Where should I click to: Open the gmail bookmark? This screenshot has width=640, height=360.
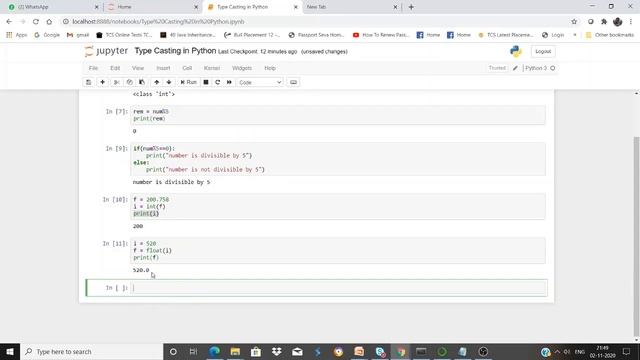[78, 35]
